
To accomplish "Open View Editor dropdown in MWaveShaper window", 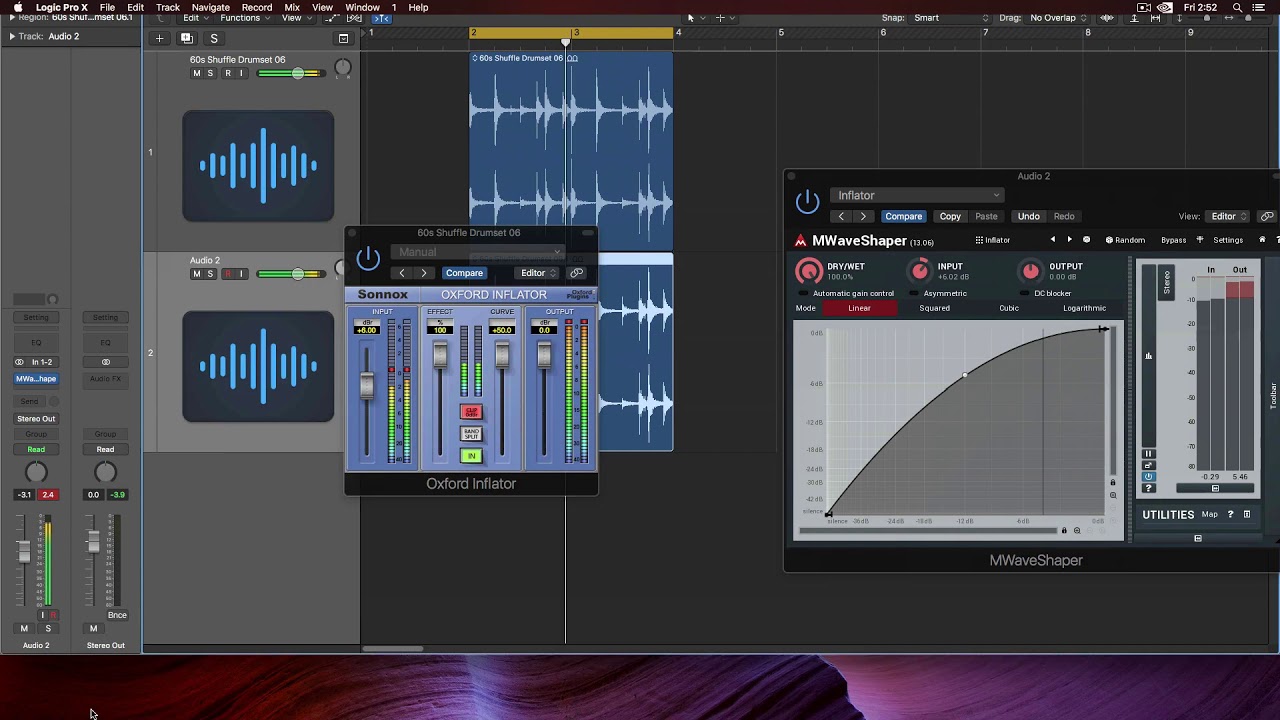I will pyautogui.click(x=1229, y=216).
